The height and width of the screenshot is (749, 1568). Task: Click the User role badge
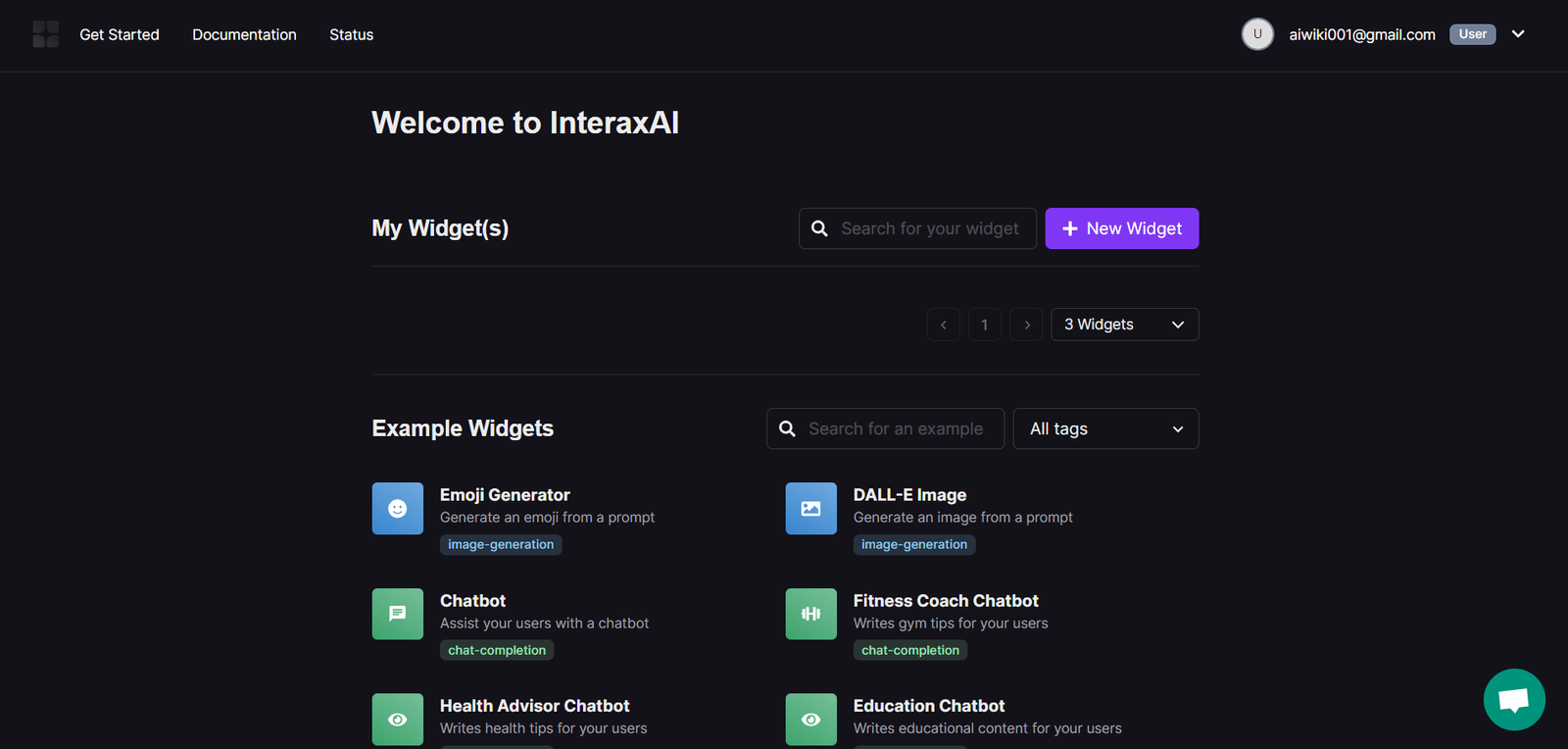point(1472,34)
